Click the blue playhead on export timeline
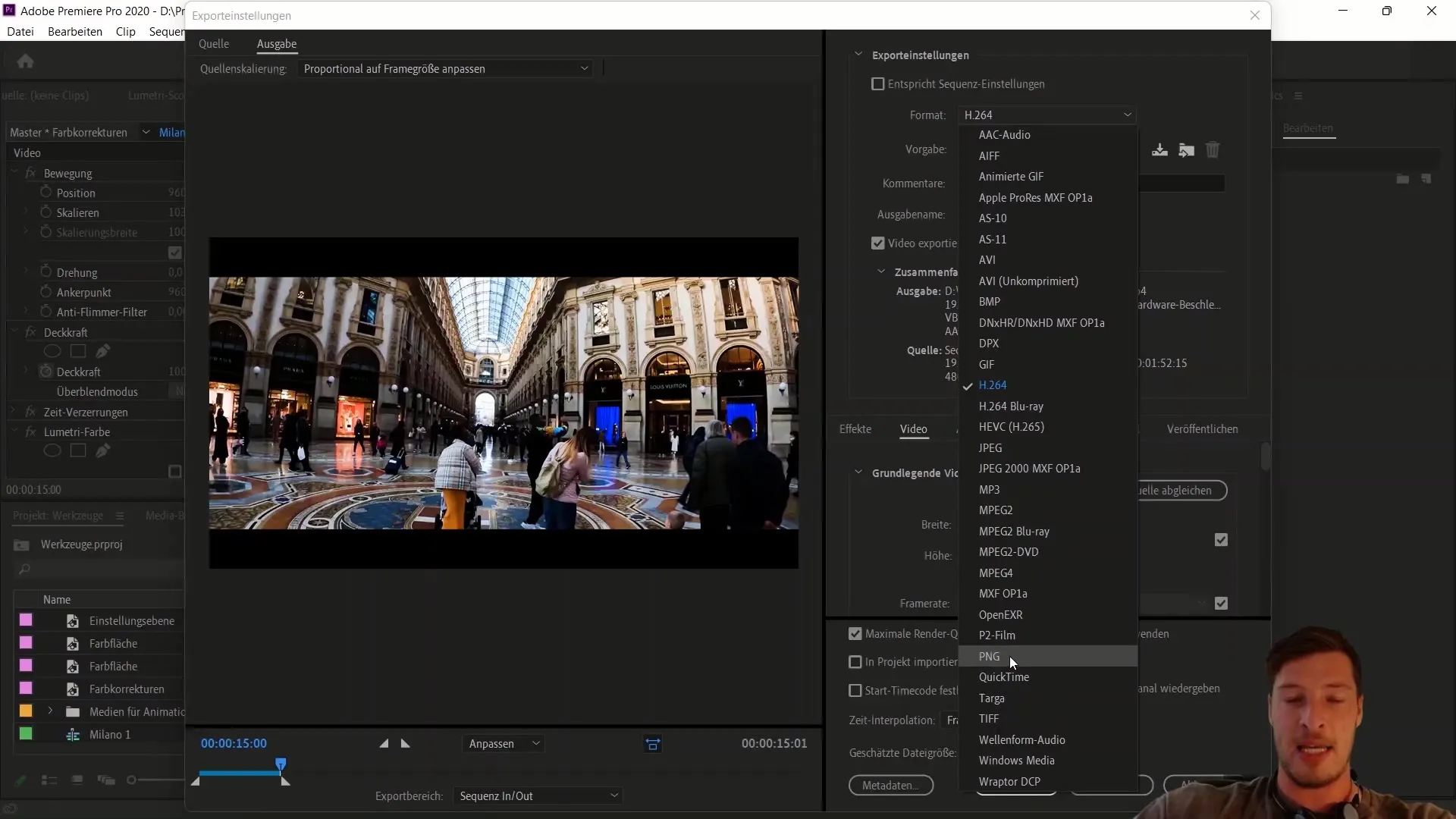The width and height of the screenshot is (1456, 819). coord(281,764)
